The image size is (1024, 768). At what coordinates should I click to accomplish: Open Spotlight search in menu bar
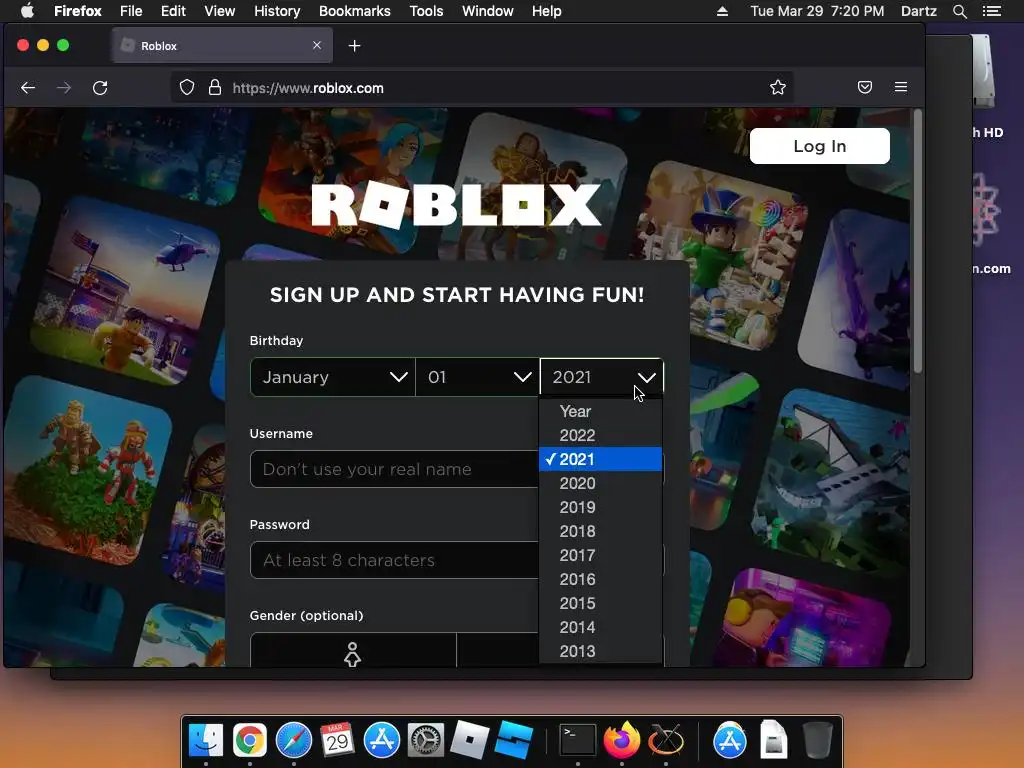(959, 11)
